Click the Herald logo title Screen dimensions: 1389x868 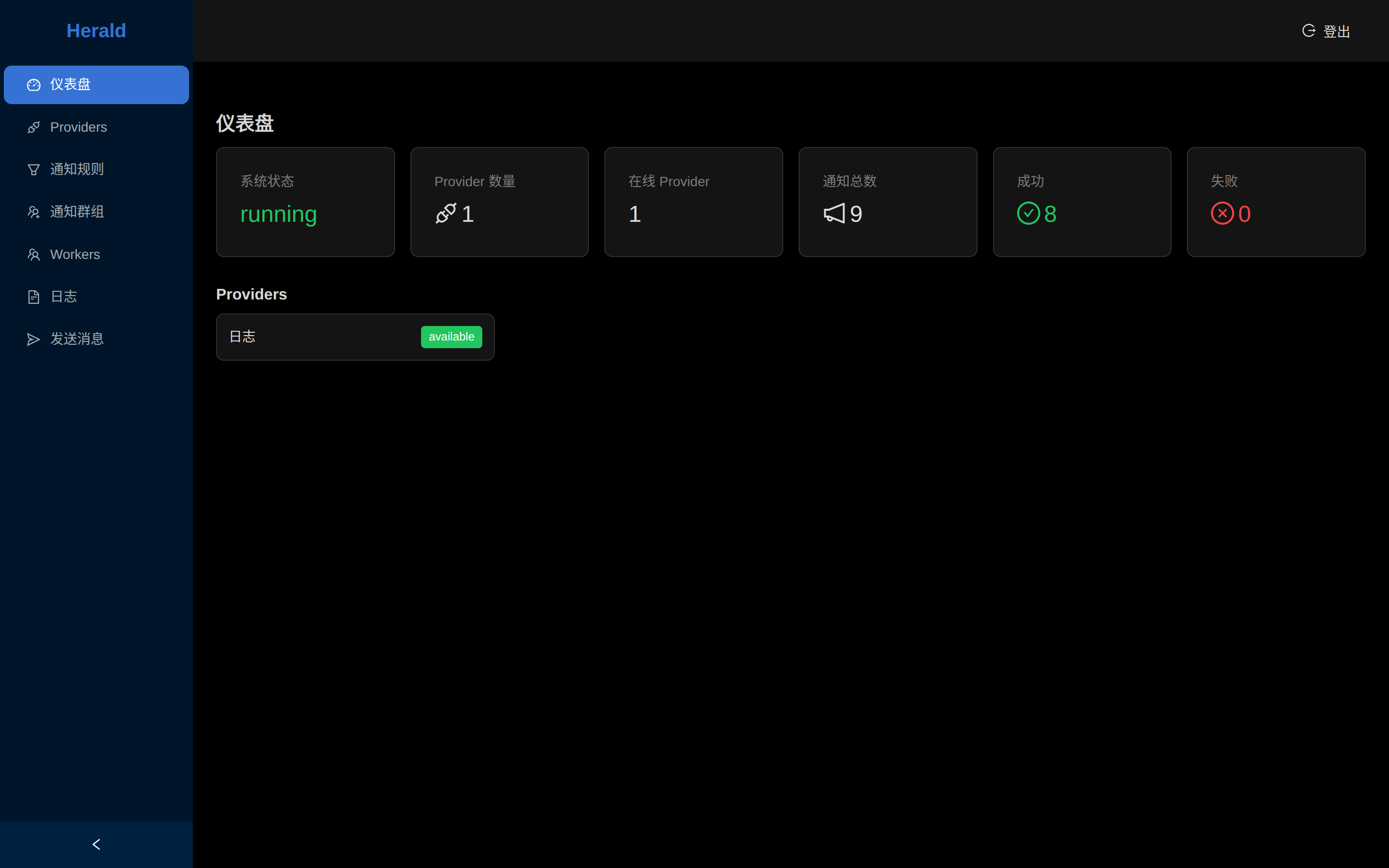[x=96, y=30]
